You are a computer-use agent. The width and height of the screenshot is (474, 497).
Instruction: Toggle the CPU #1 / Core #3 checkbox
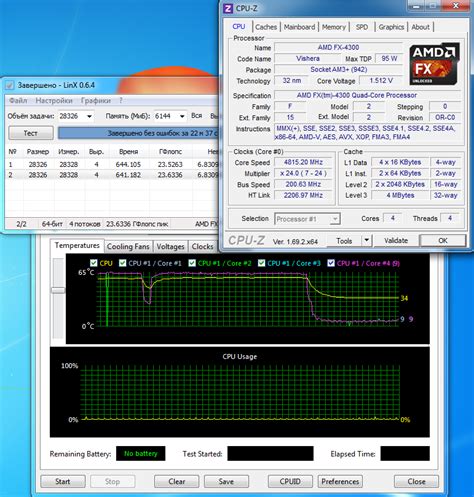coord(261,263)
